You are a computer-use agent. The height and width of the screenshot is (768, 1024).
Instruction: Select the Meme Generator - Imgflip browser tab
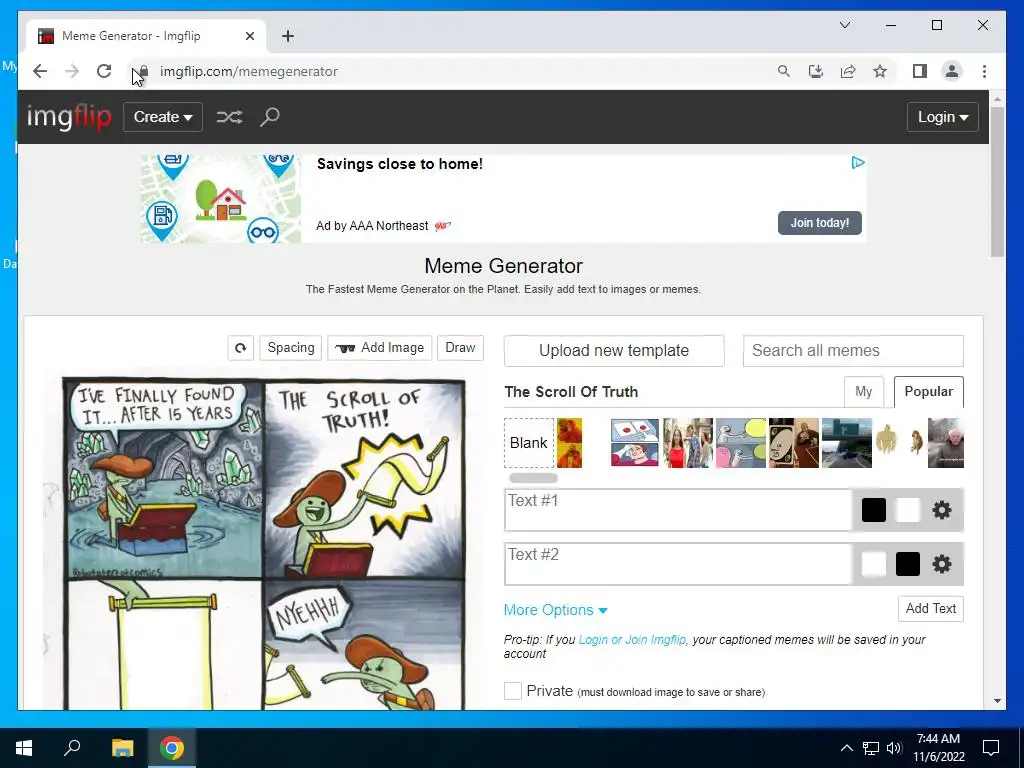(144, 36)
